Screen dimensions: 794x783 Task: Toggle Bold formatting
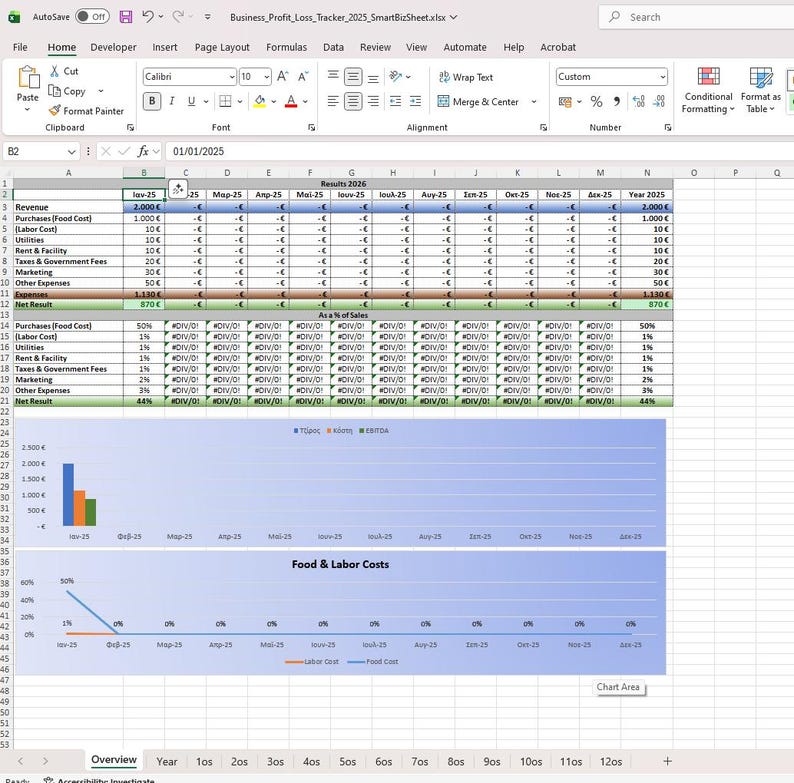pyautogui.click(x=152, y=101)
